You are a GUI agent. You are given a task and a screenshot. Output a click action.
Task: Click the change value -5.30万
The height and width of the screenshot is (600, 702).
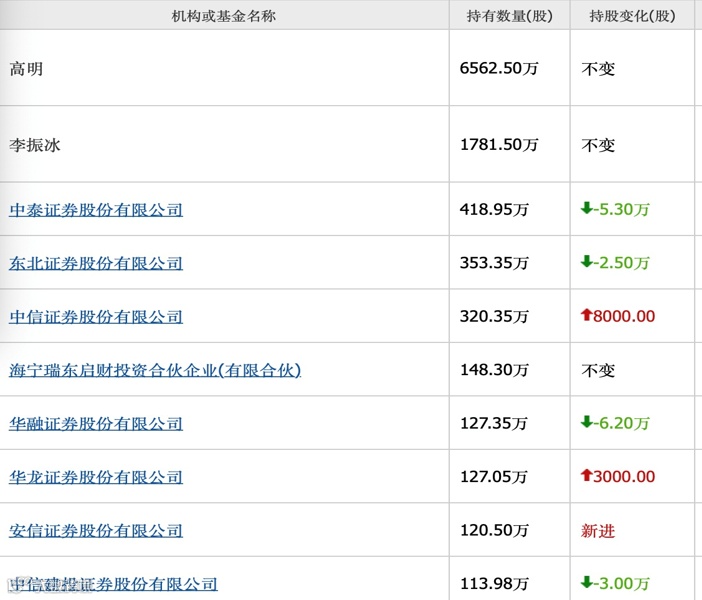(x=622, y=209)
